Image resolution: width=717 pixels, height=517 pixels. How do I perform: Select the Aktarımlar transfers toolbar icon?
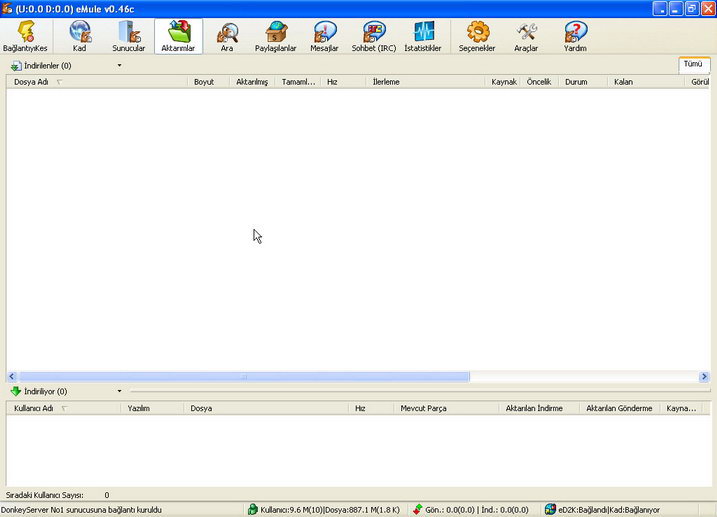tap(178, 36)
